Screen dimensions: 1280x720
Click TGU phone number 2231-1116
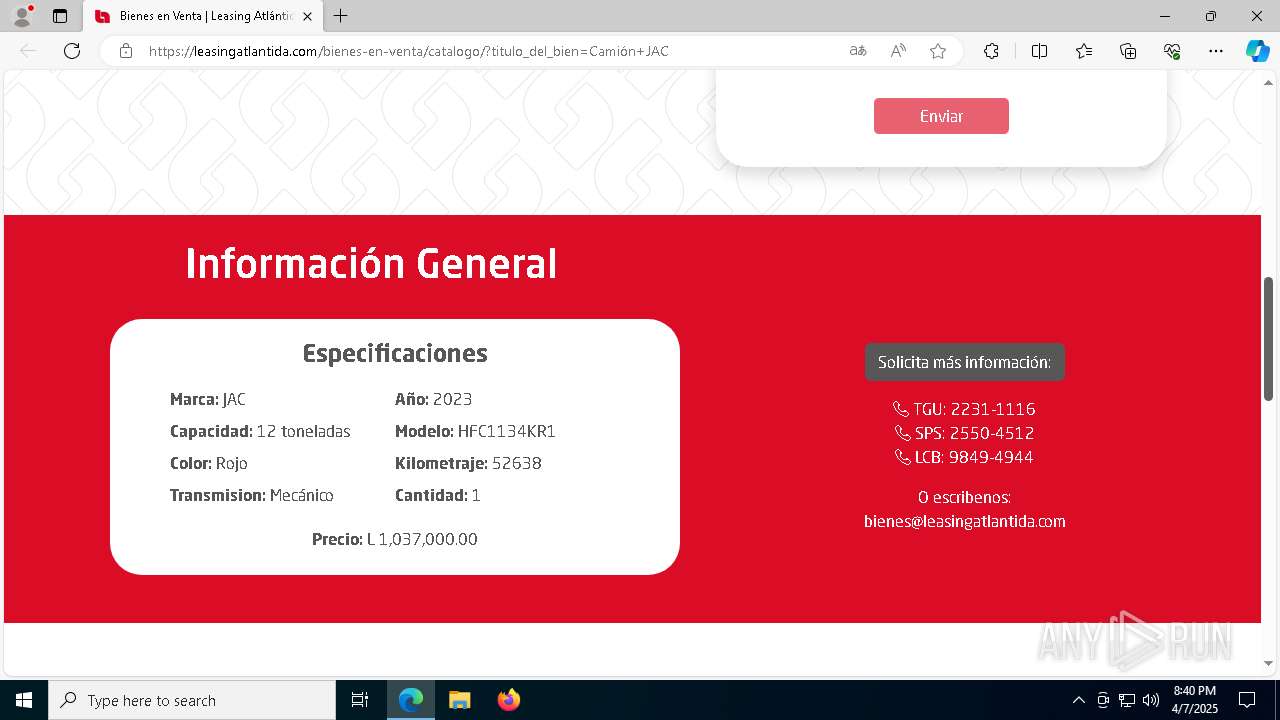tap(965, 409)
